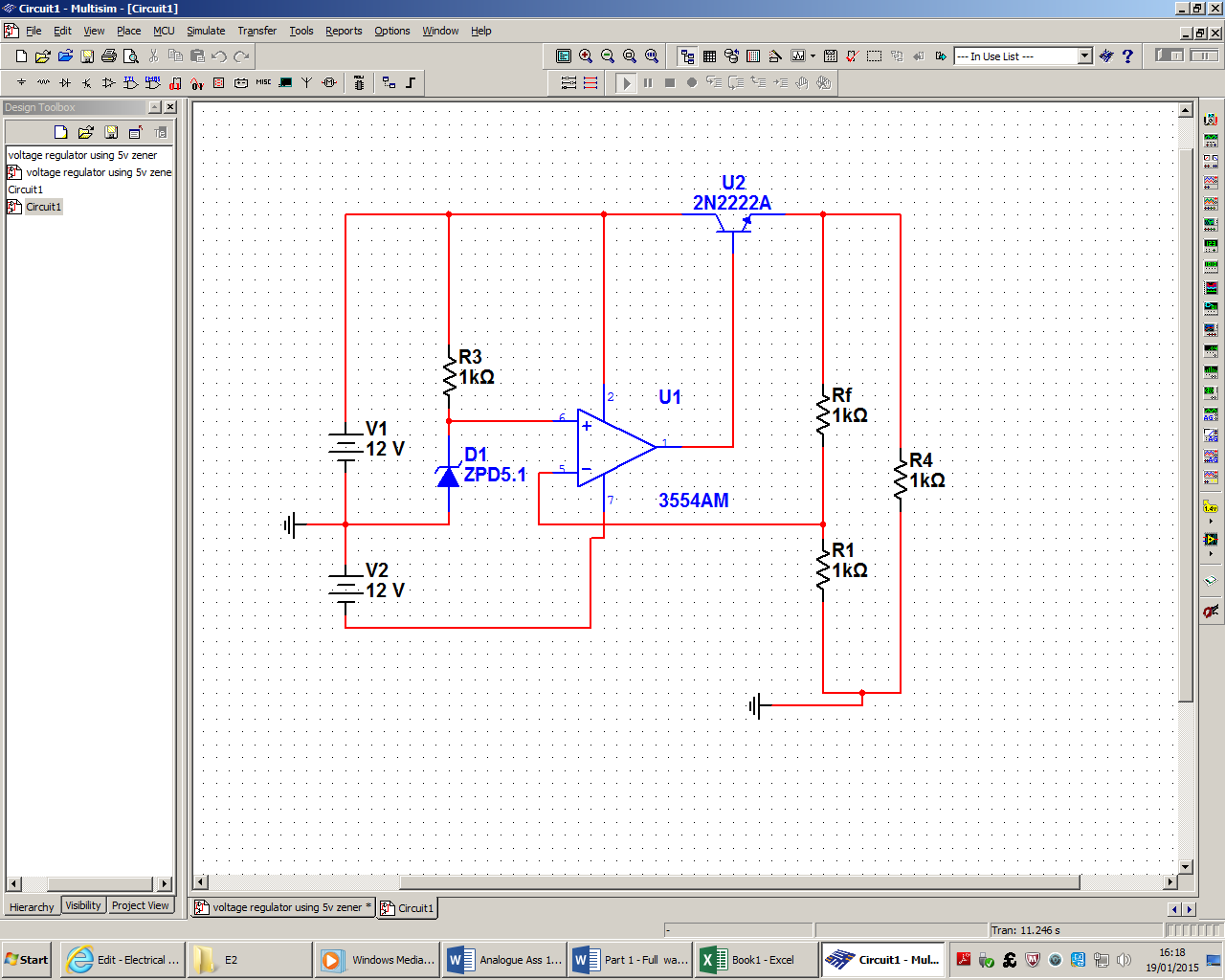Stop the simulation
The height and width of the screenshot is (980, 1225).
(670, 83)
